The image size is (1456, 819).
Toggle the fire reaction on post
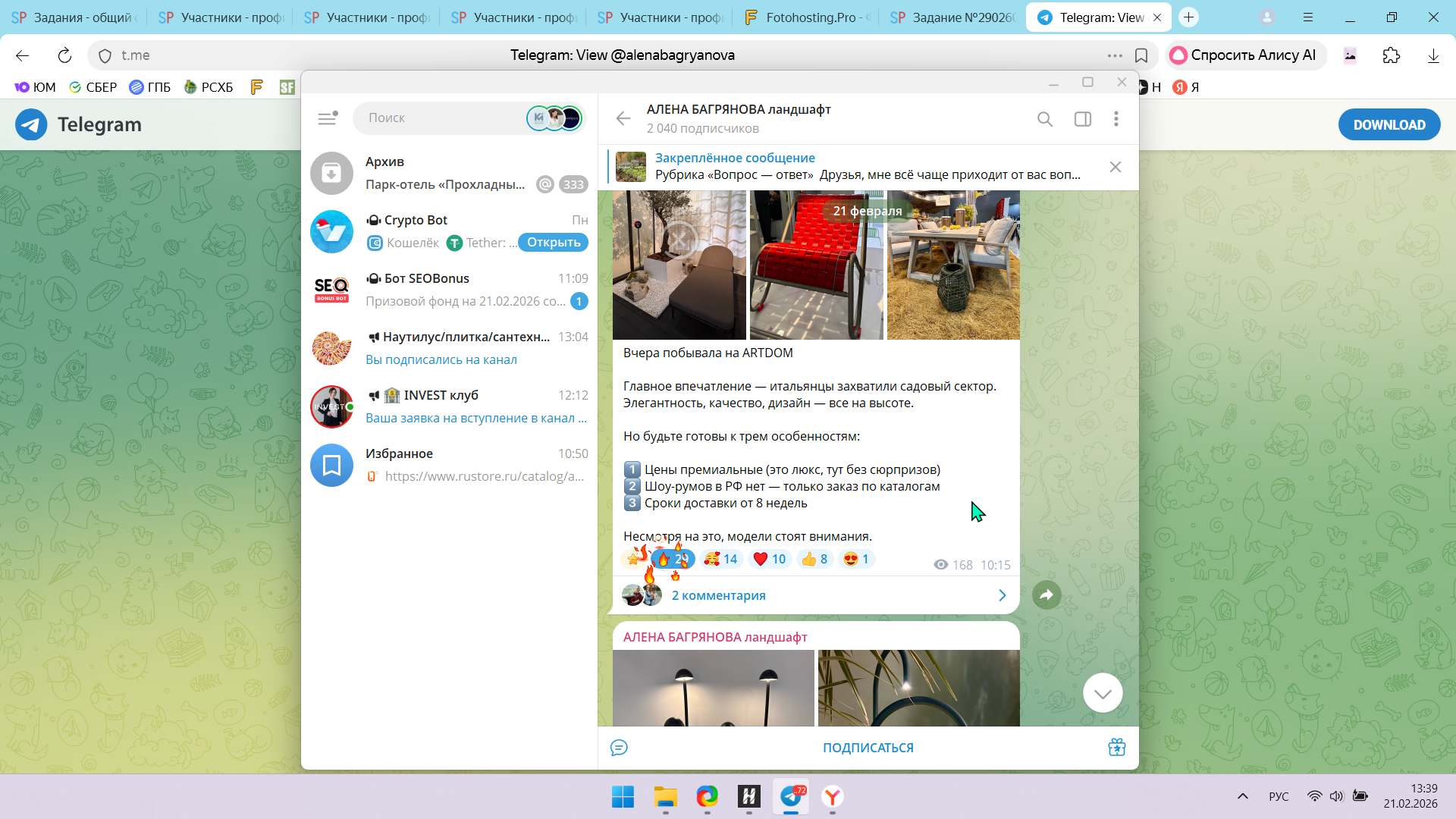click(x=672, y=560)
